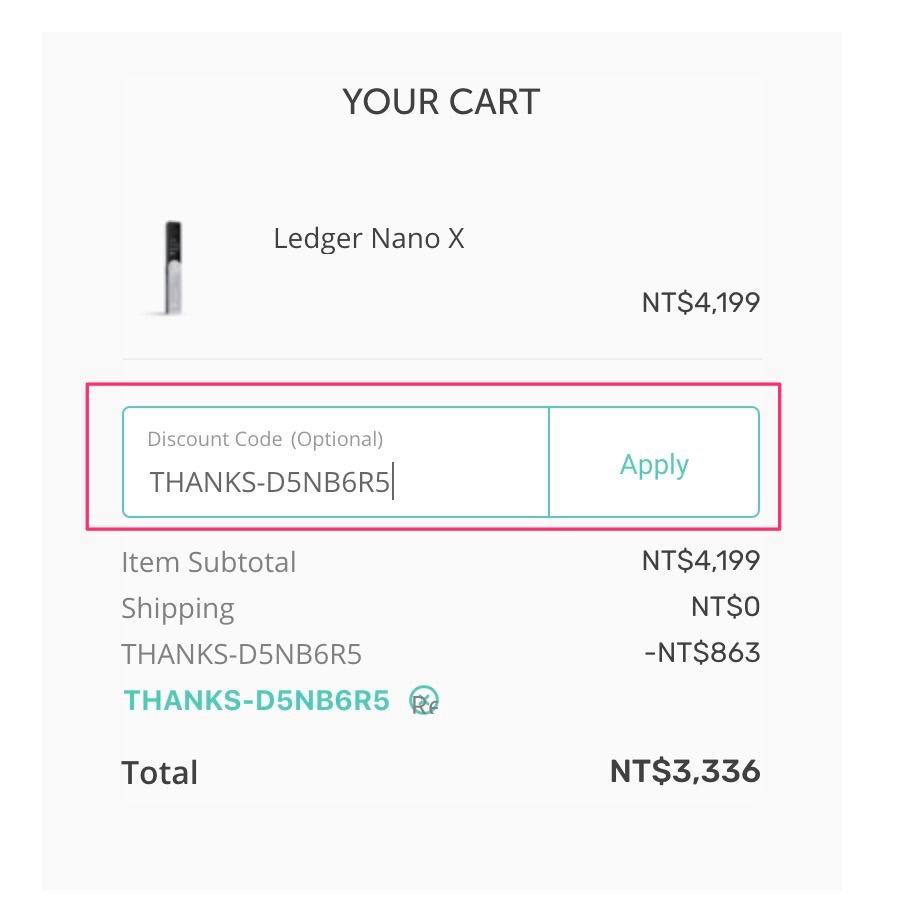The width and height of the screenshot is (900, 922).
Task: Place cursor in typed THANKS-D5NB6R5 text
Action: point(270,482)
